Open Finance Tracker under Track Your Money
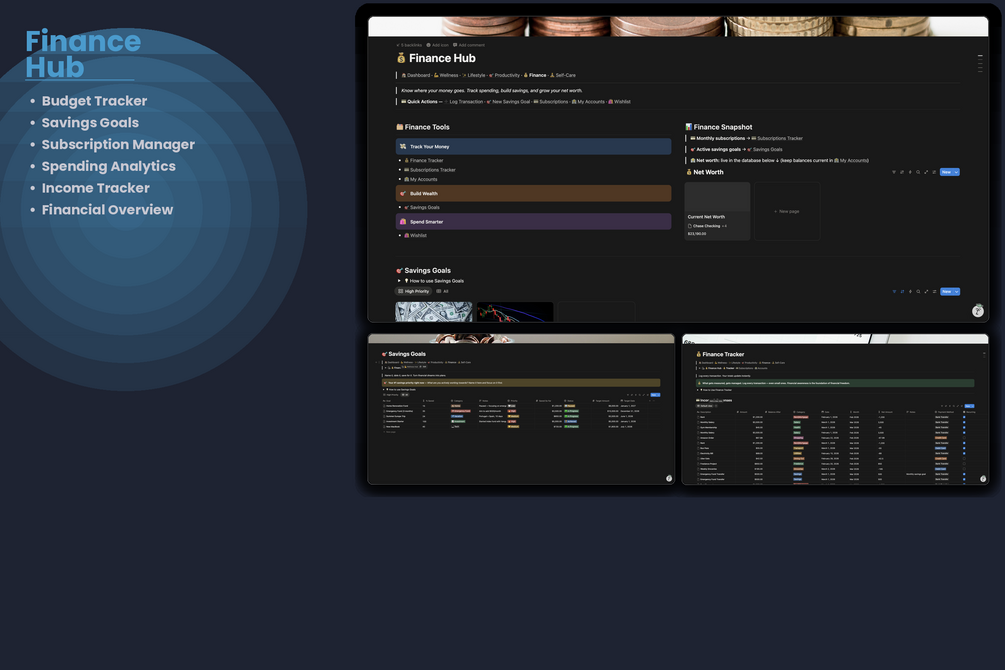The height and width of the screenshot is (670, 1005). [424, 161]
